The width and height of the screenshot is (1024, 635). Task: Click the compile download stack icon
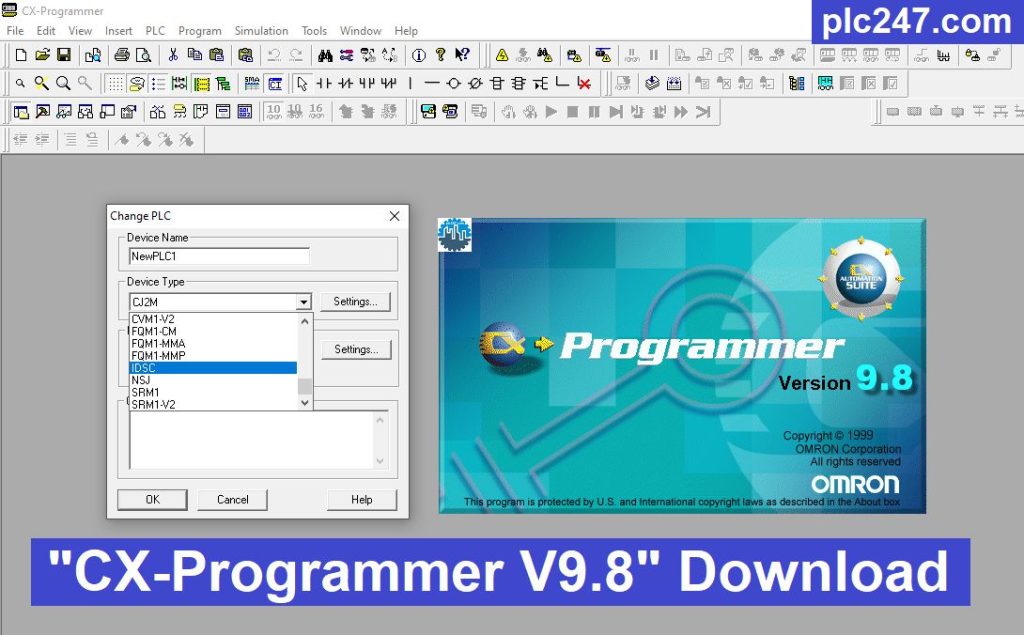point(652,83)
